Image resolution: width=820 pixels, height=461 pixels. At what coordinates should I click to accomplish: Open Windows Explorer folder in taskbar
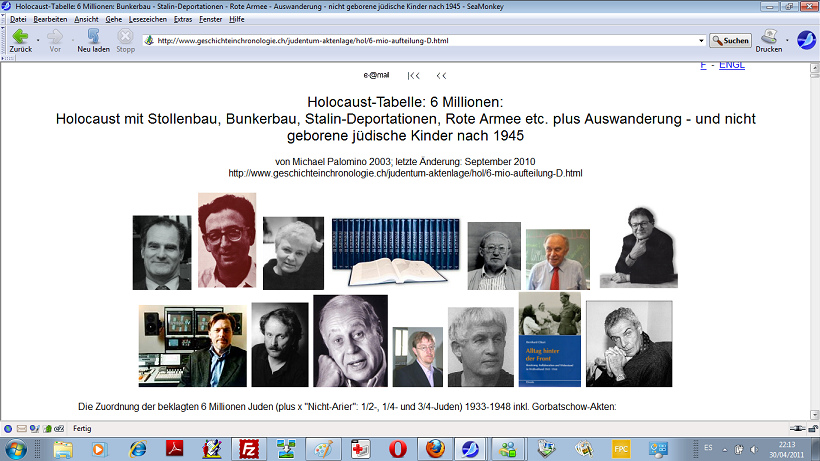63,450
